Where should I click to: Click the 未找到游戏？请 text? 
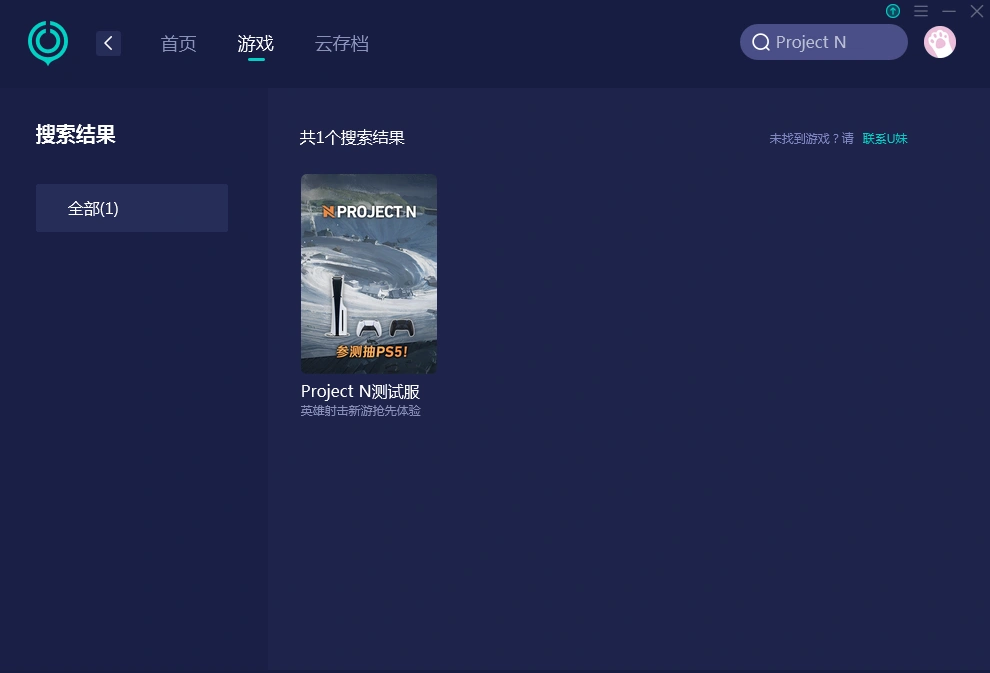point(811,138)
